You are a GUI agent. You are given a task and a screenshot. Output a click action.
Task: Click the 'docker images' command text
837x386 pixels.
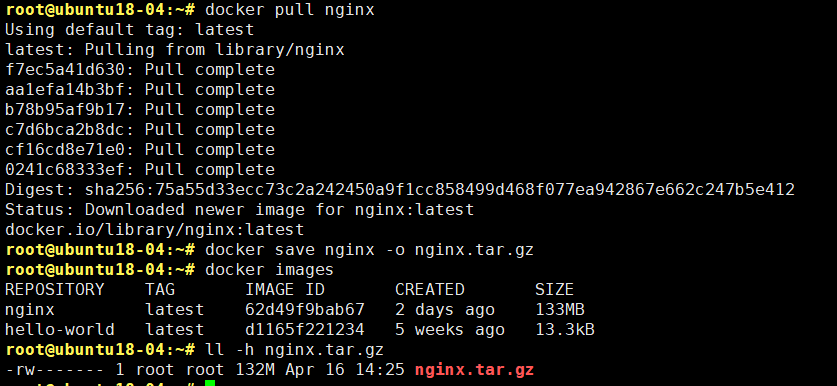(x=270, y=270)
